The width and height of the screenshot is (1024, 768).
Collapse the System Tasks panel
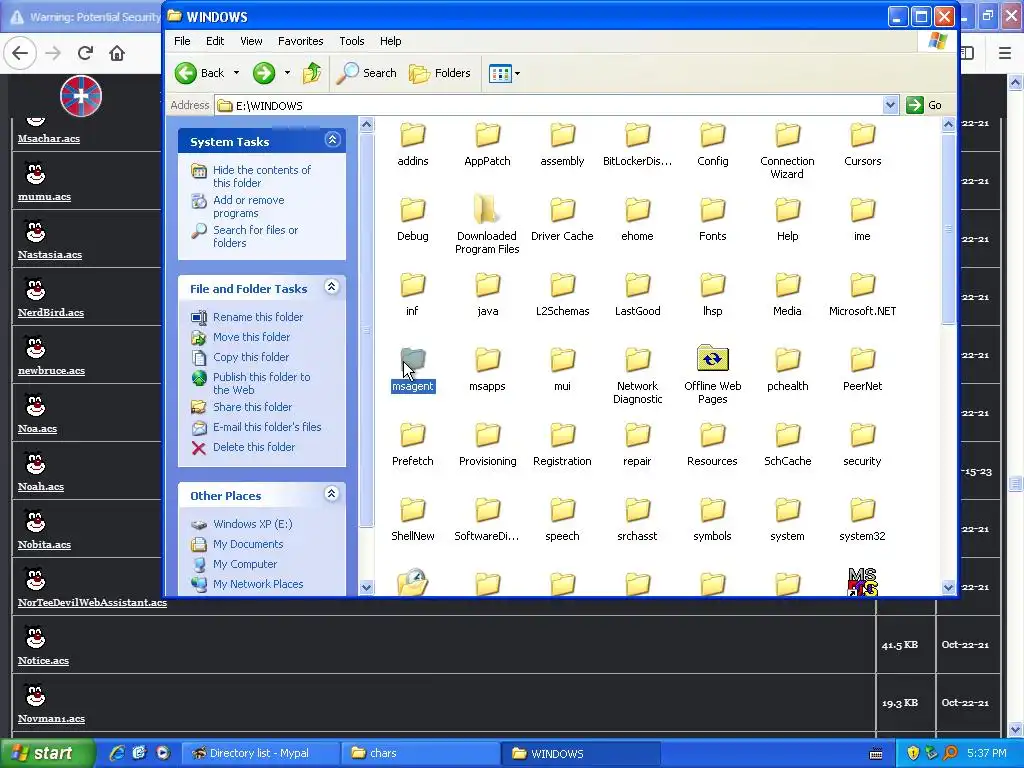(332, 140)
